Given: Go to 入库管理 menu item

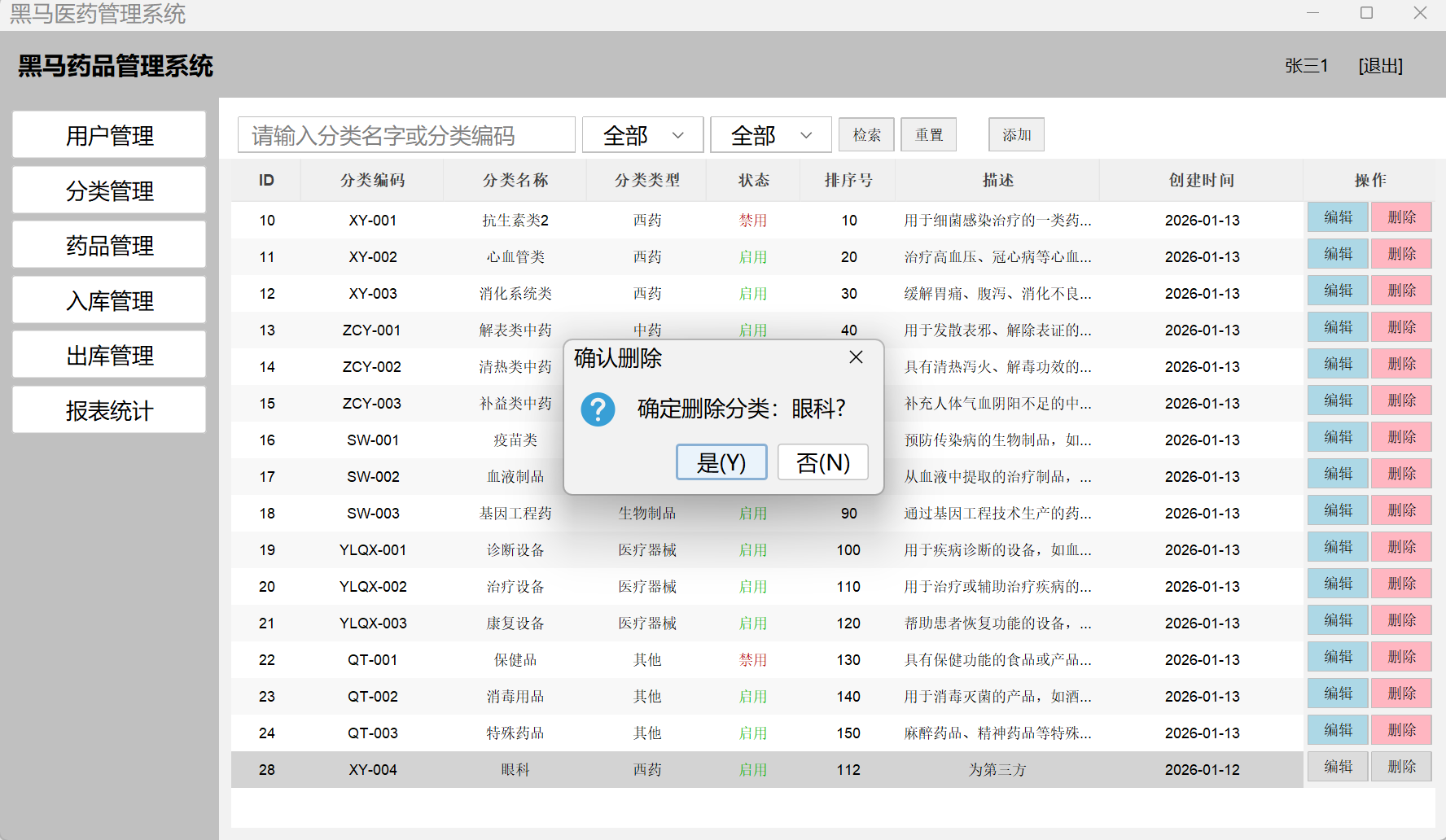Looking at the screenshot, I should 109,300.
